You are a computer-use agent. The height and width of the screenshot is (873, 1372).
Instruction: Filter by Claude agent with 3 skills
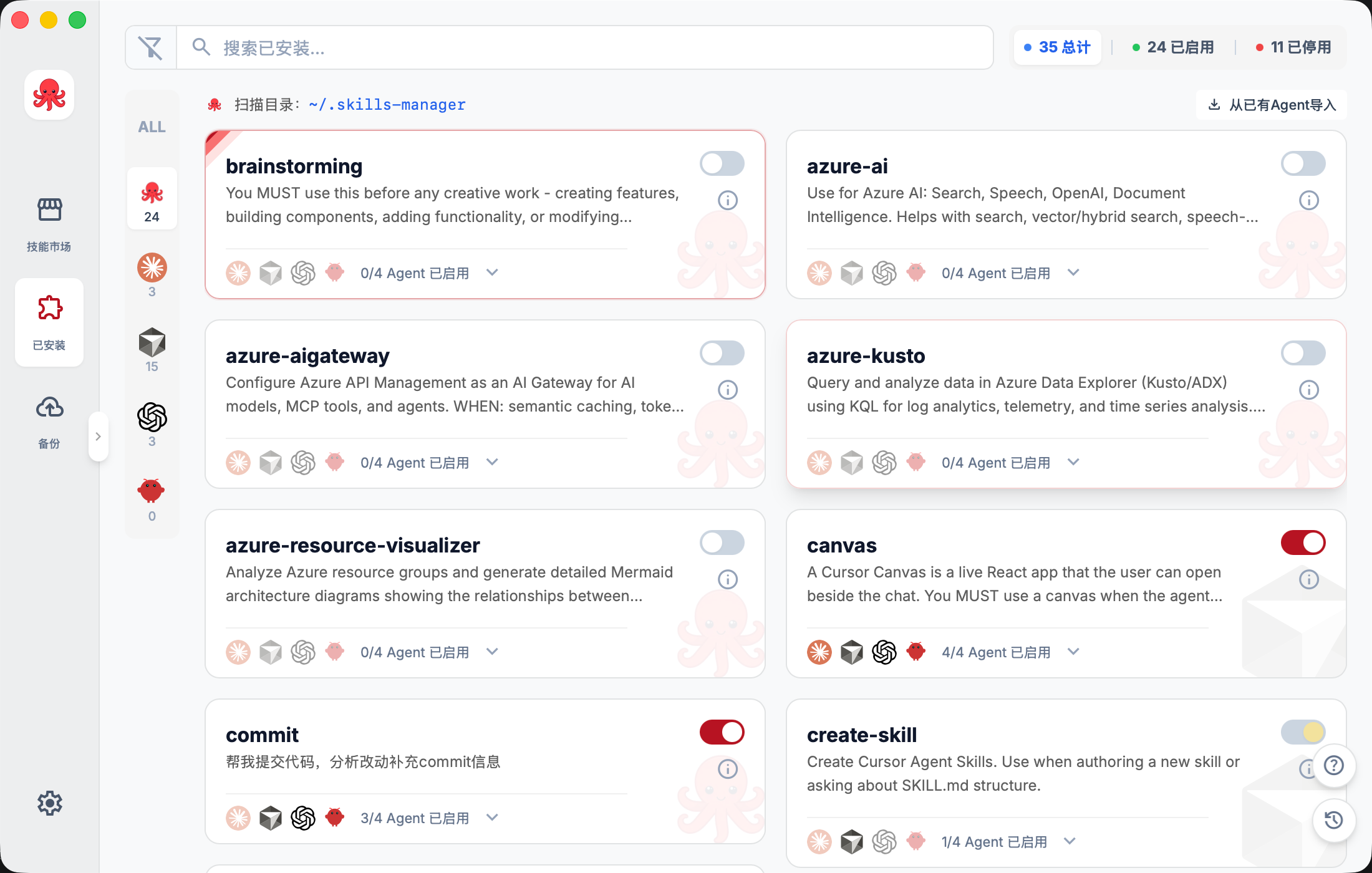tap(152, 274)
